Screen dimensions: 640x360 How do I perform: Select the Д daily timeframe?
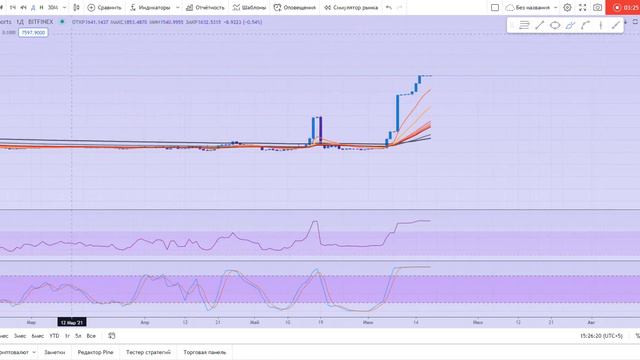click(33, 7)
